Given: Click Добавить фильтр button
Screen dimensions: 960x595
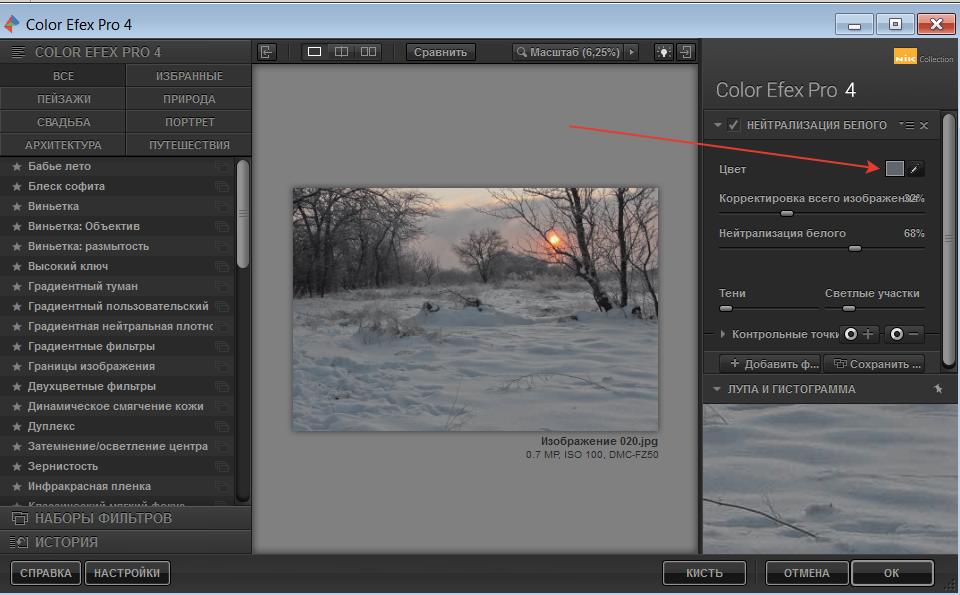Looking at the screenshot, I should click(770, 364).
